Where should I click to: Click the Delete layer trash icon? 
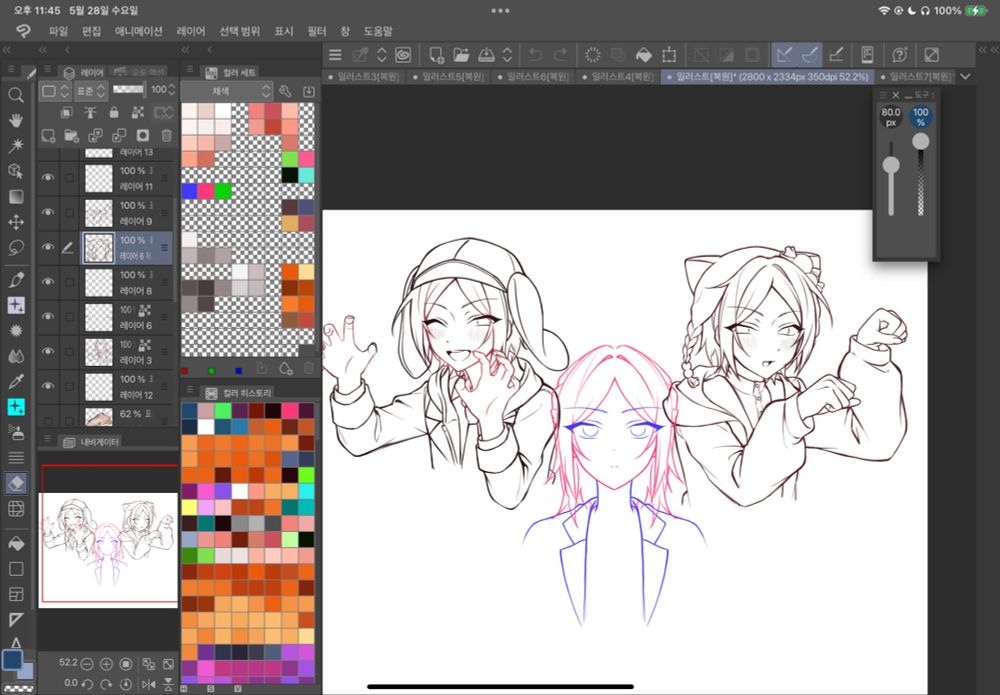coord(166,135)
